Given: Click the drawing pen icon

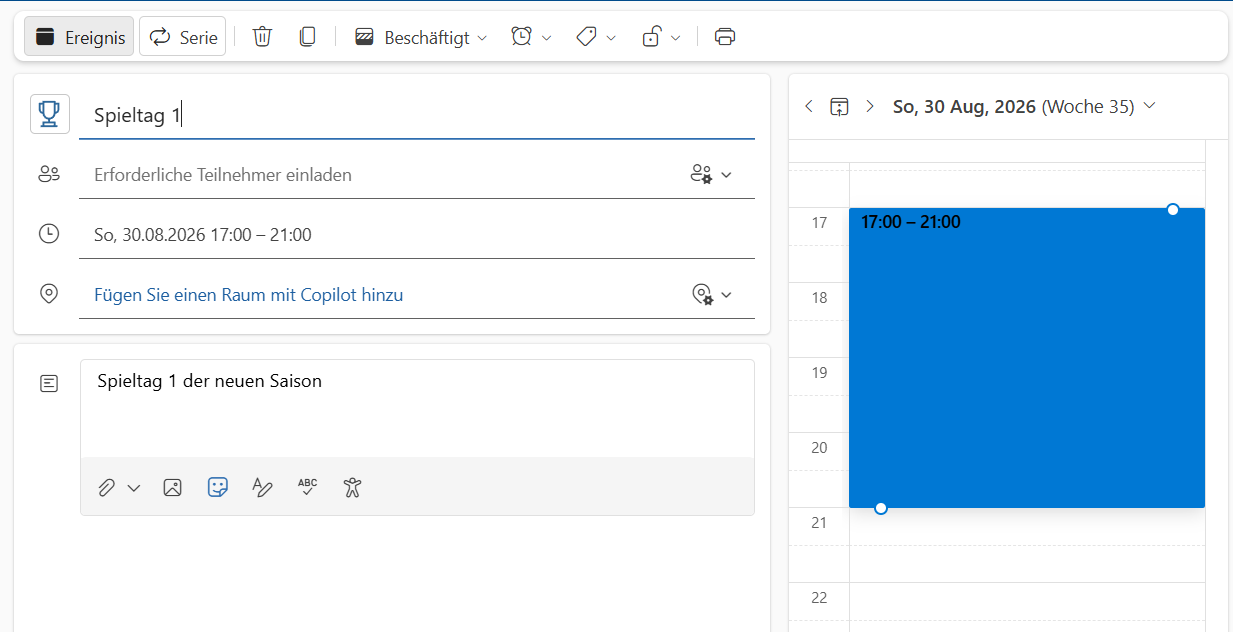Looking at the screenshot, I should coord(262,487).
